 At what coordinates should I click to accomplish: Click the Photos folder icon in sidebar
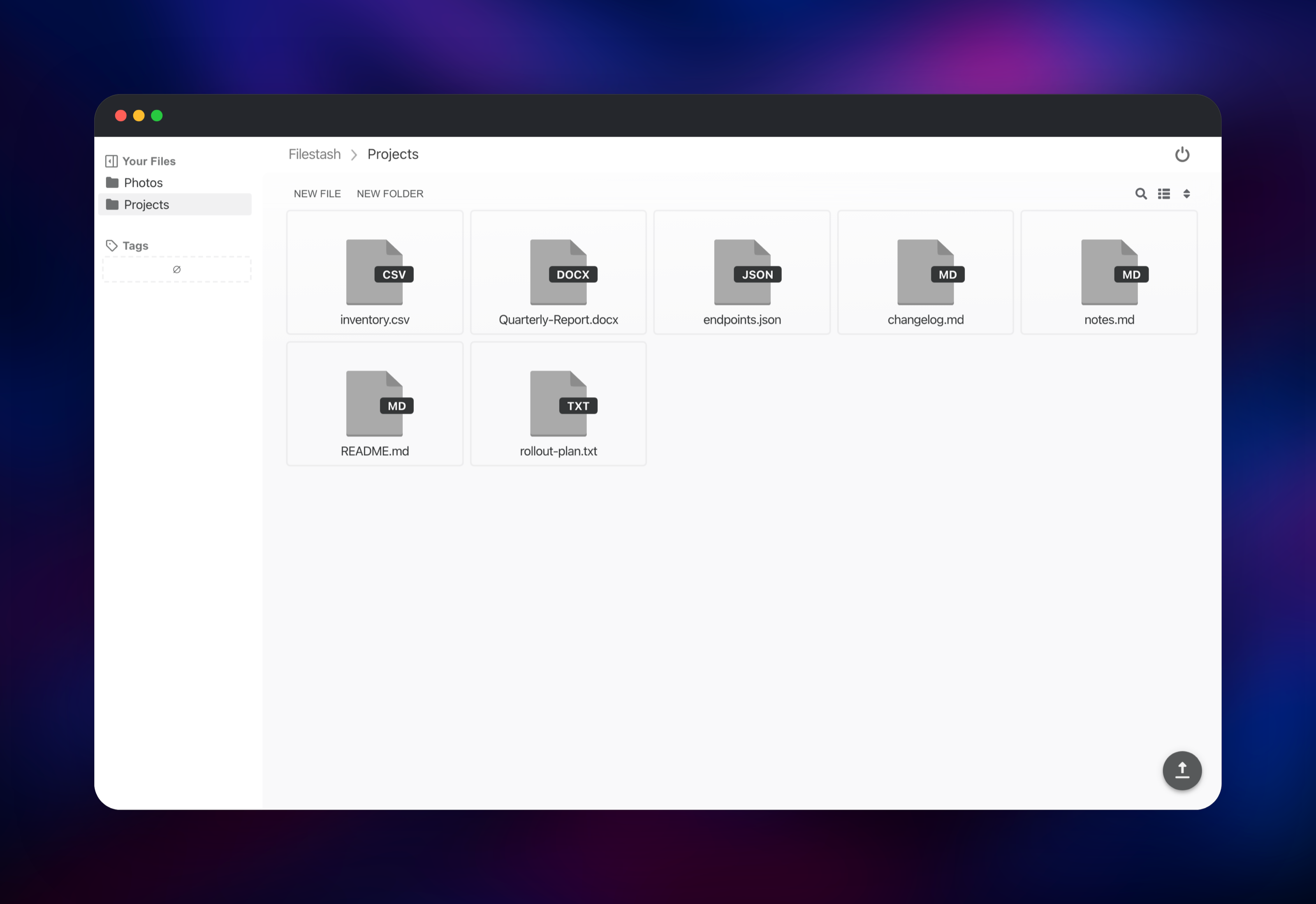pyautogui.click(x=112, y=183)
